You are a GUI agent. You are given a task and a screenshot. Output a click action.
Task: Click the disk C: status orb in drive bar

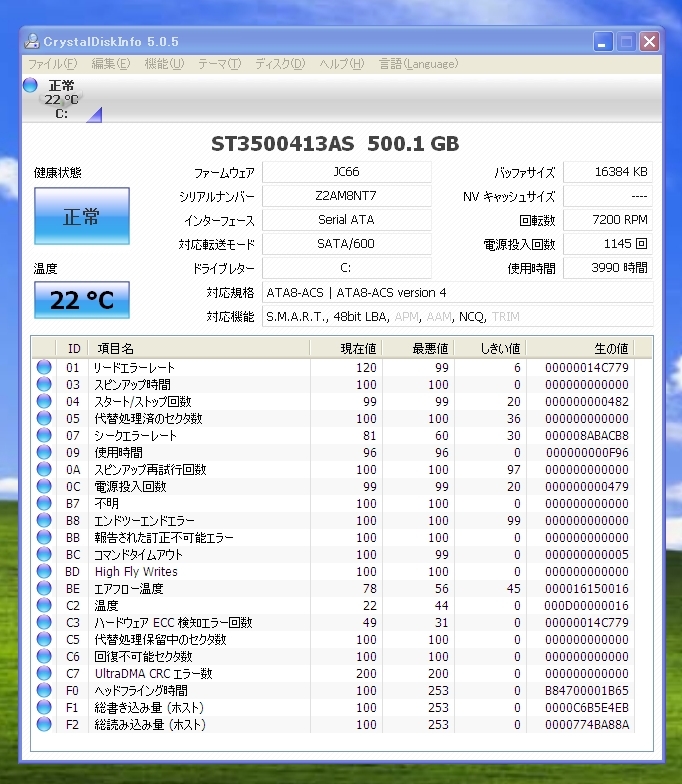coord(30,85)
